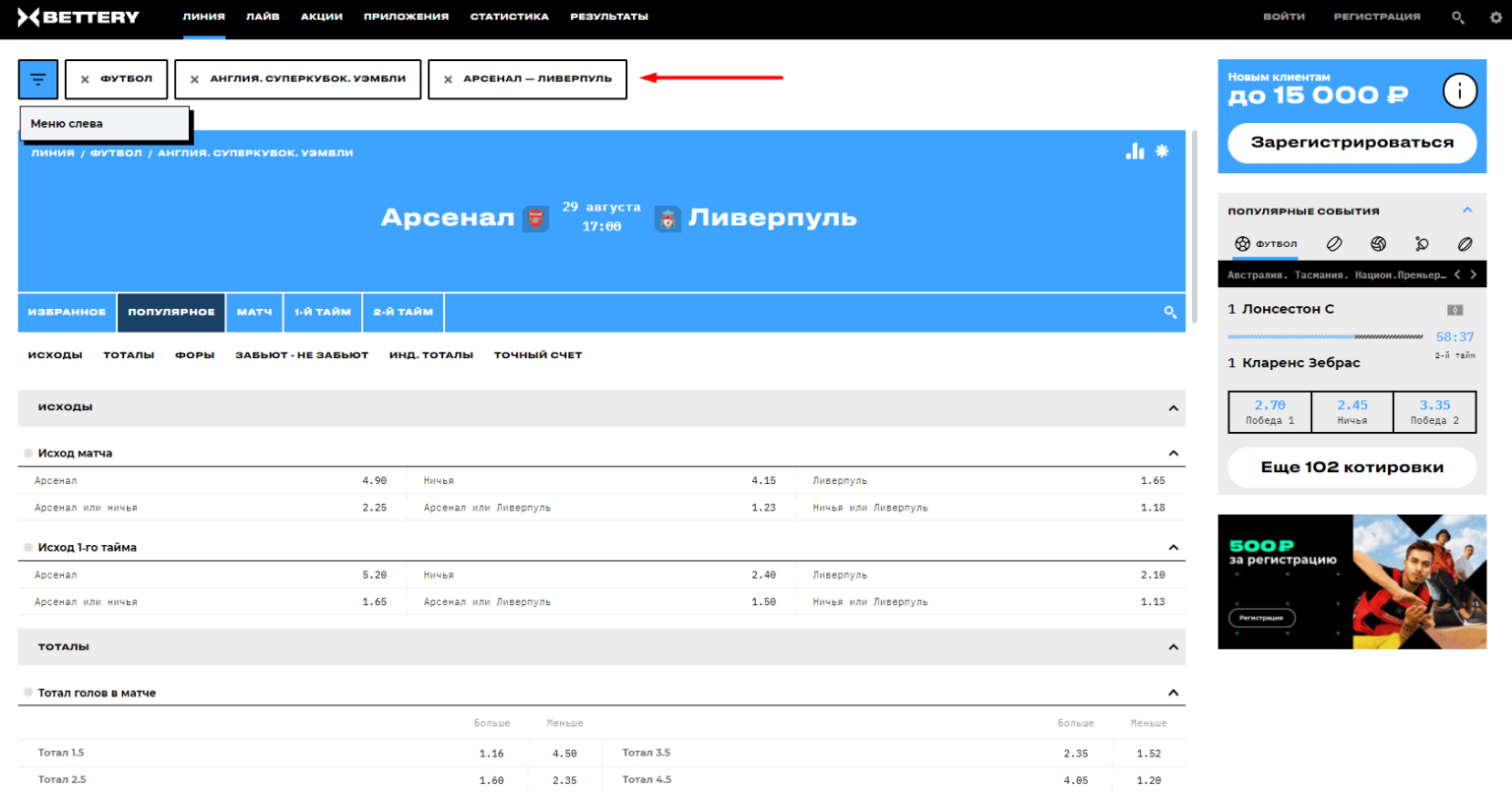Open the Результаты top menu
Image resolution: width=1512 pixels, height=792 pixels.
click(609, 17)
